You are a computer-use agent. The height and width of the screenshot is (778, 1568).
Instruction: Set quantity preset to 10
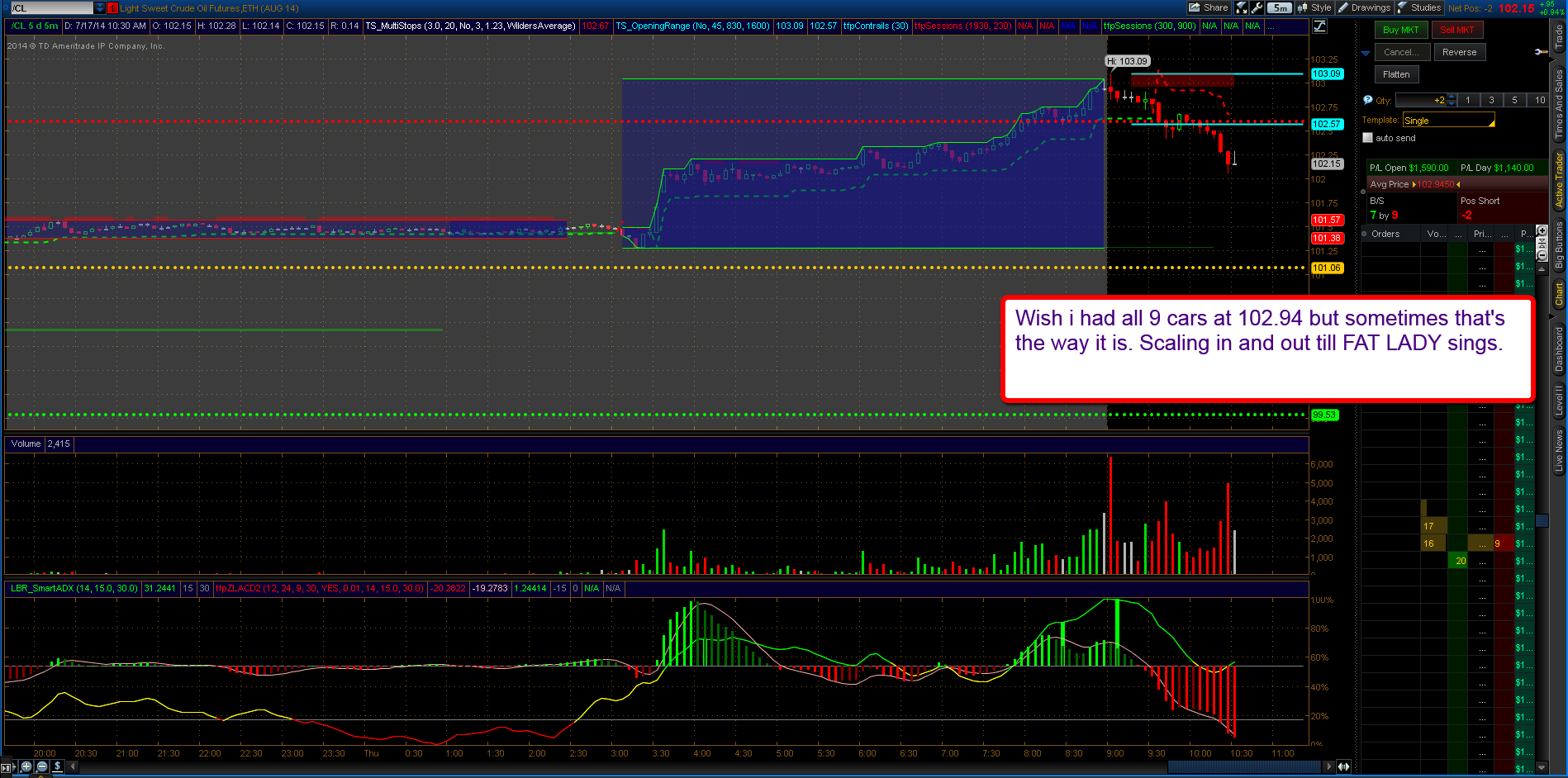(x=1539, y=100)
